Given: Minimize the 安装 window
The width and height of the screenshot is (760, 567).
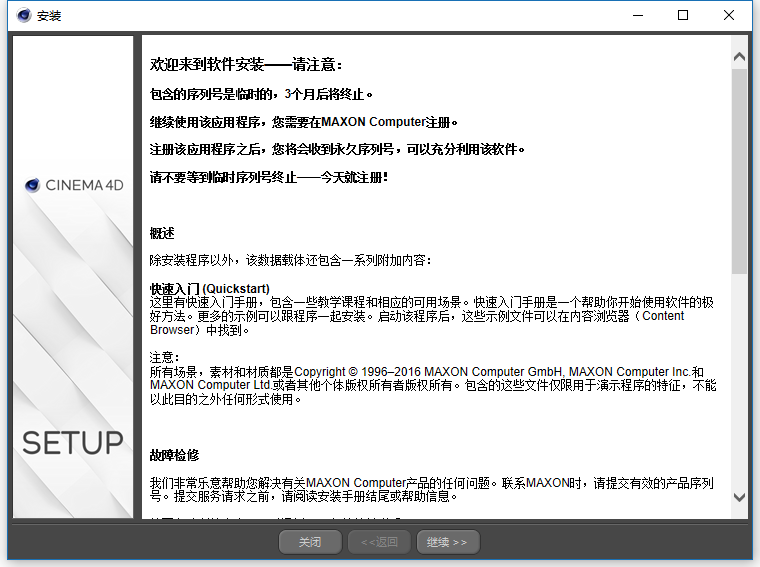Looking at the screenshot, I should 638,16.
